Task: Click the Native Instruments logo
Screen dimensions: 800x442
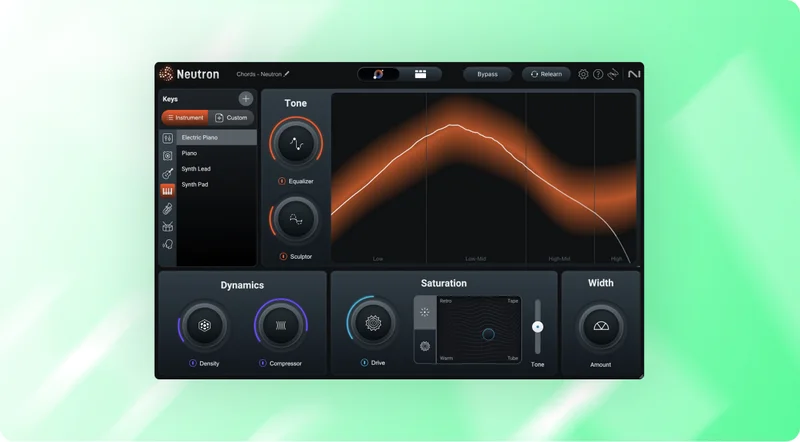Action: (634, 74)
